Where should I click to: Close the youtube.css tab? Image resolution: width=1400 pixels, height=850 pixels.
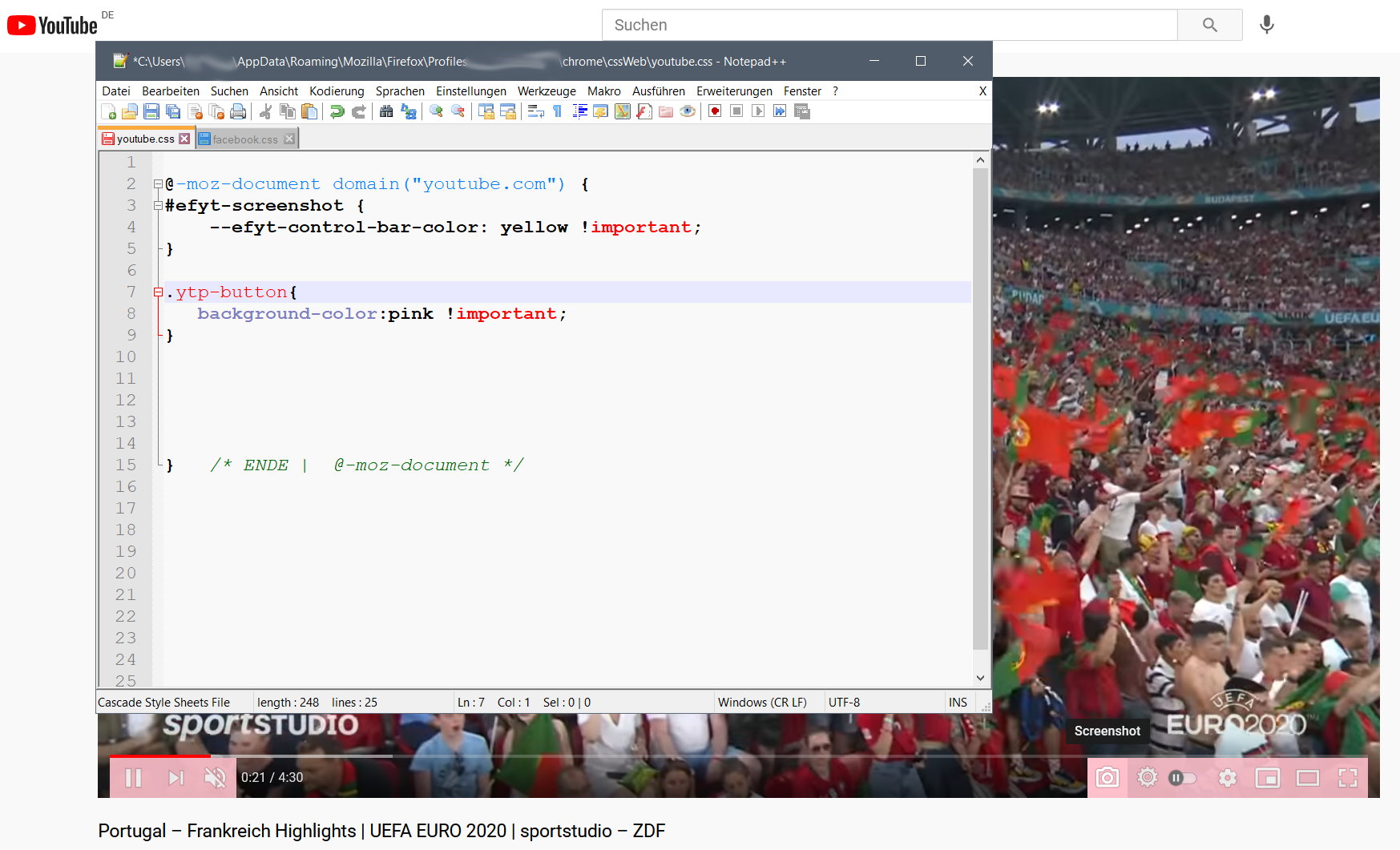(185, 139)
